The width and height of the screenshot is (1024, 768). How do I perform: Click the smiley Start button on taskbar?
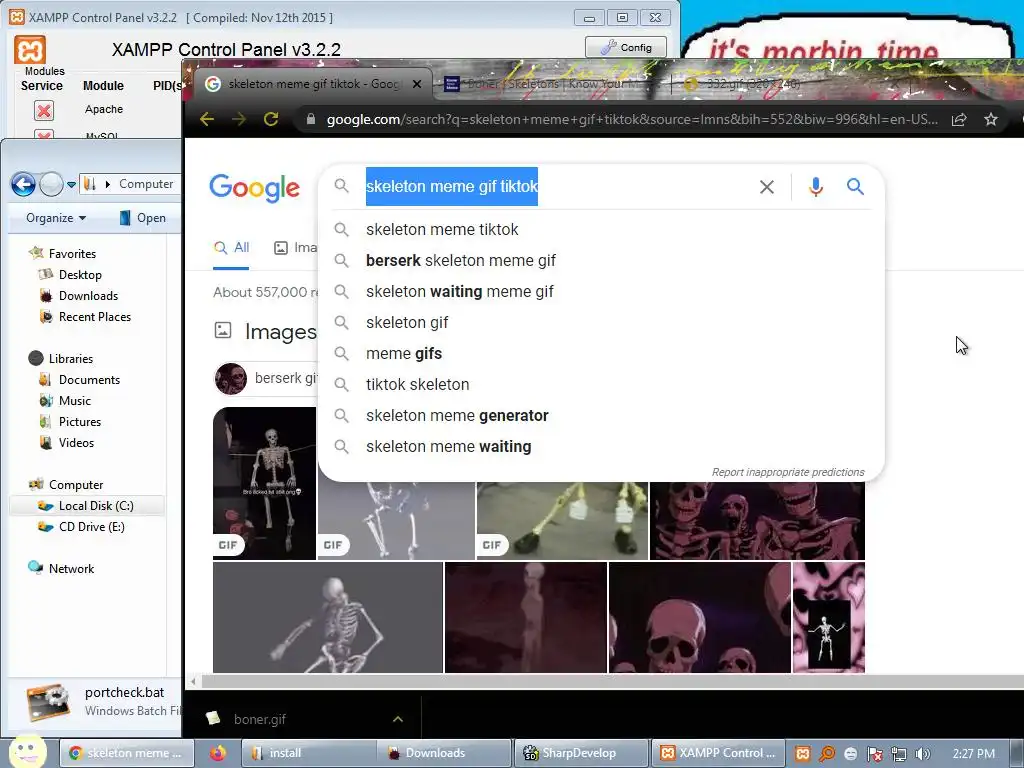tap(27, 752)
